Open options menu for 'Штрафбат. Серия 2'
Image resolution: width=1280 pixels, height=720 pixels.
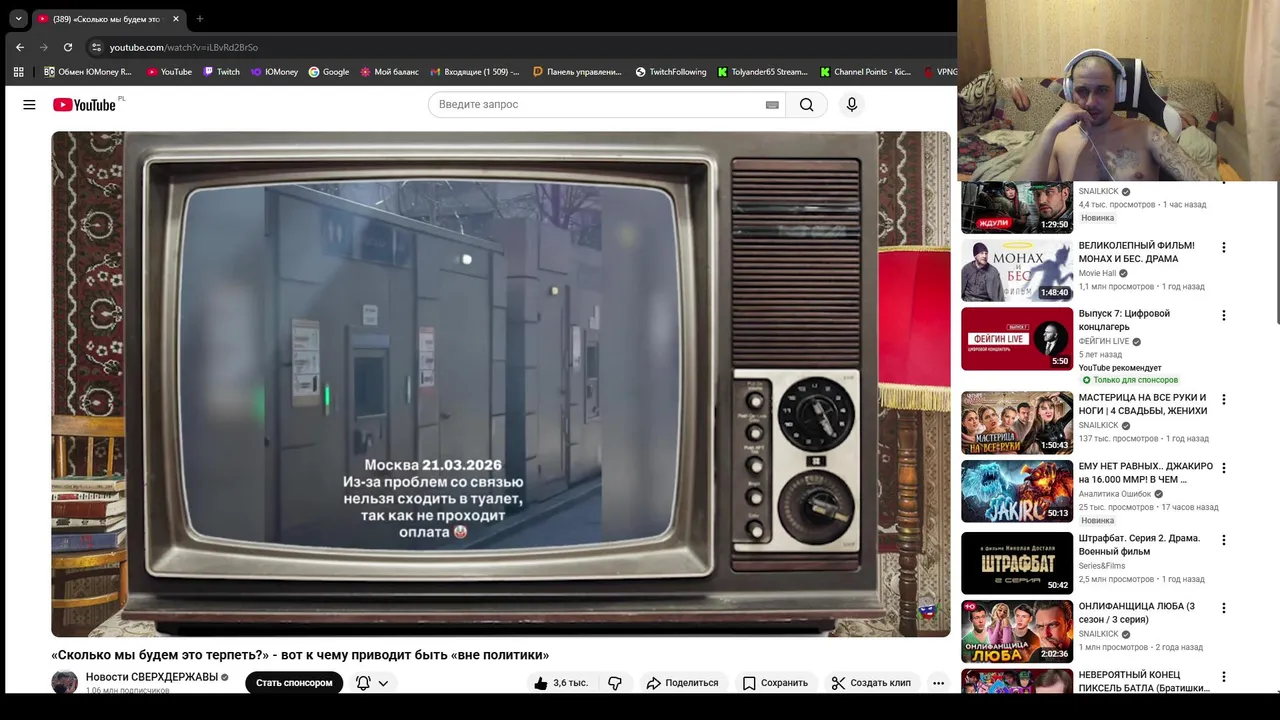1223,540
